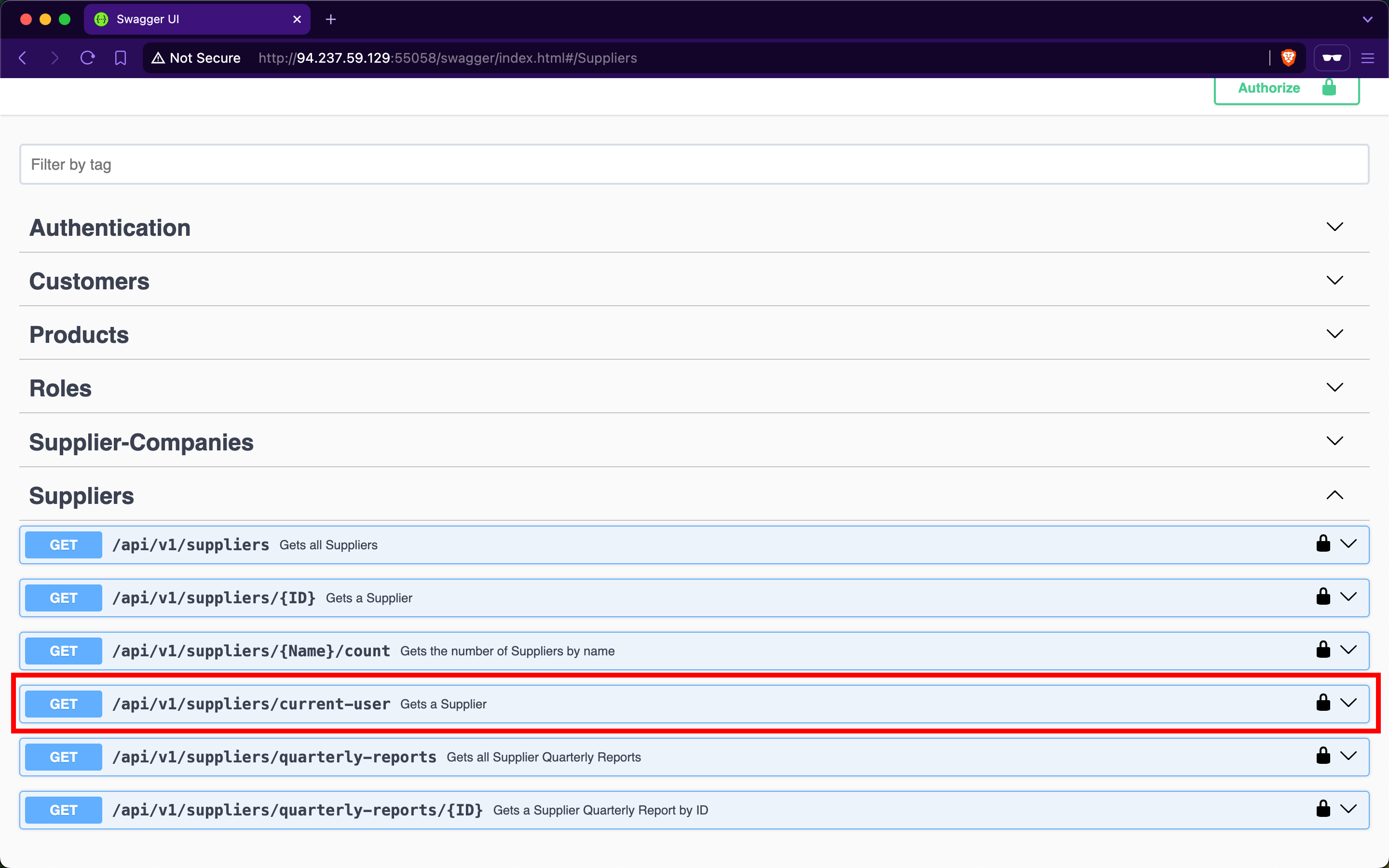Click the browser back arrow

pos(23,58)
